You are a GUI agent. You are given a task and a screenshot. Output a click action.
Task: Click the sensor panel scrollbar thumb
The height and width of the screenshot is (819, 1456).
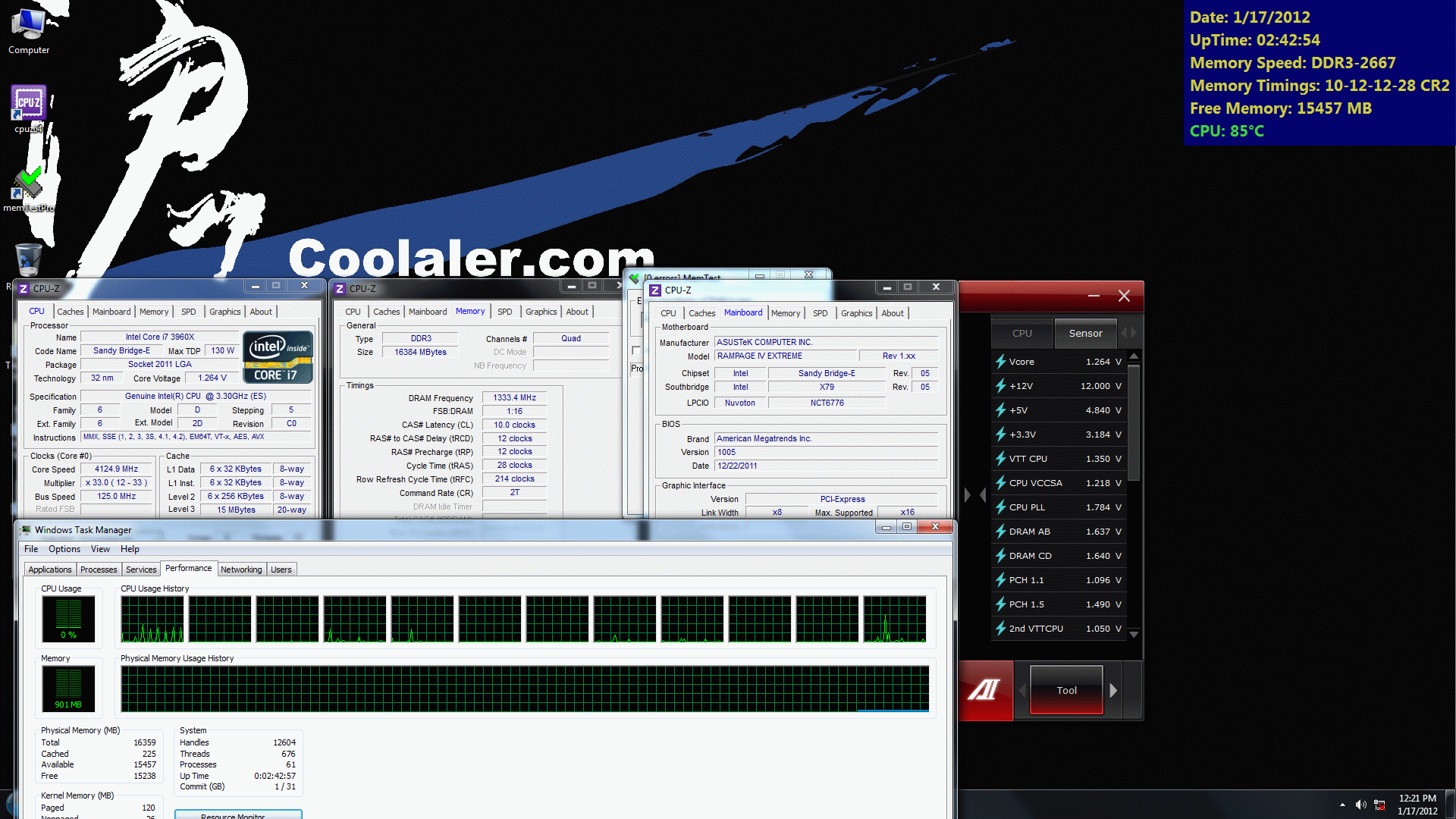(1134, 421)
